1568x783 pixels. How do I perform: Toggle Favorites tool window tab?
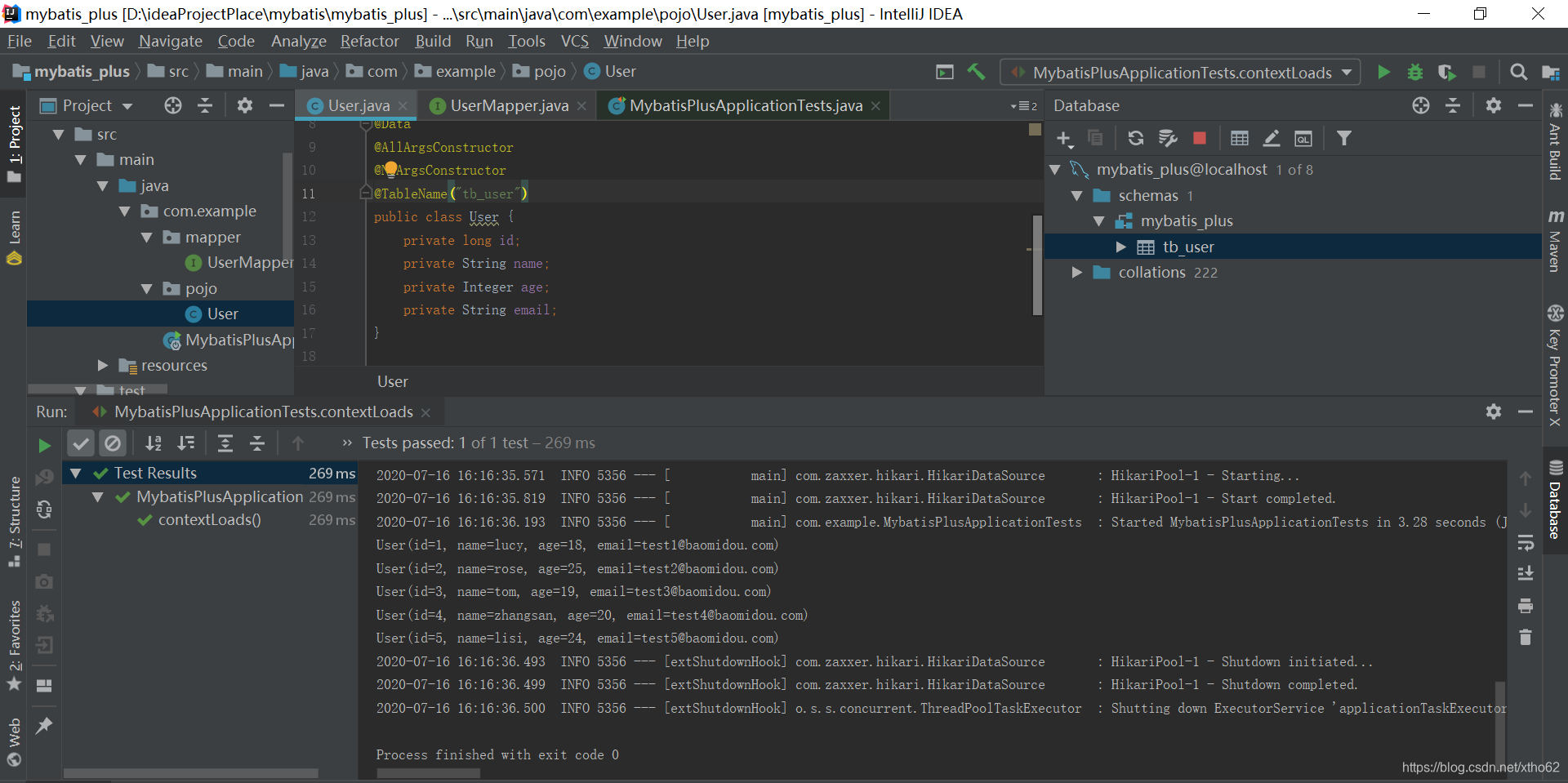pyautogui.click(x=14, y=645)
